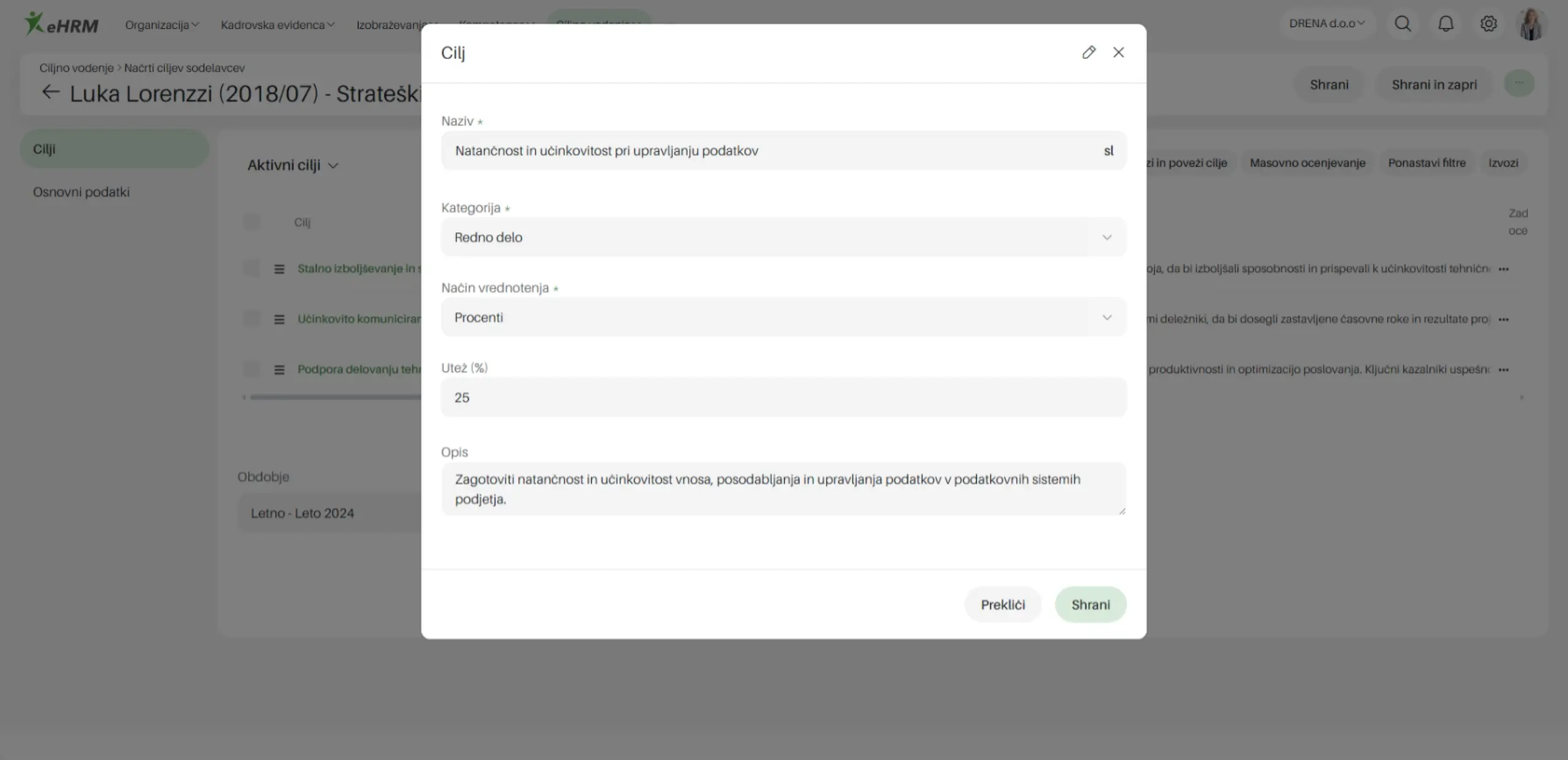
Task: Click the Utež (%) input field
Action: pyautogui.click(x=783, y=398)
